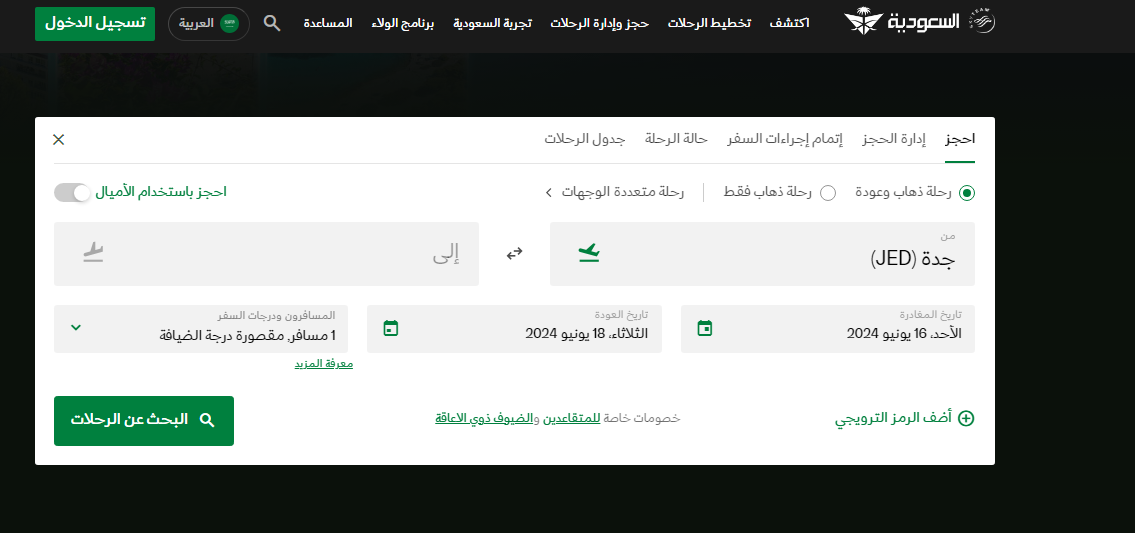Swap origin and destination with arrows icon
The height and width of the screenshot is (533, 1135).
click(515, 253)
